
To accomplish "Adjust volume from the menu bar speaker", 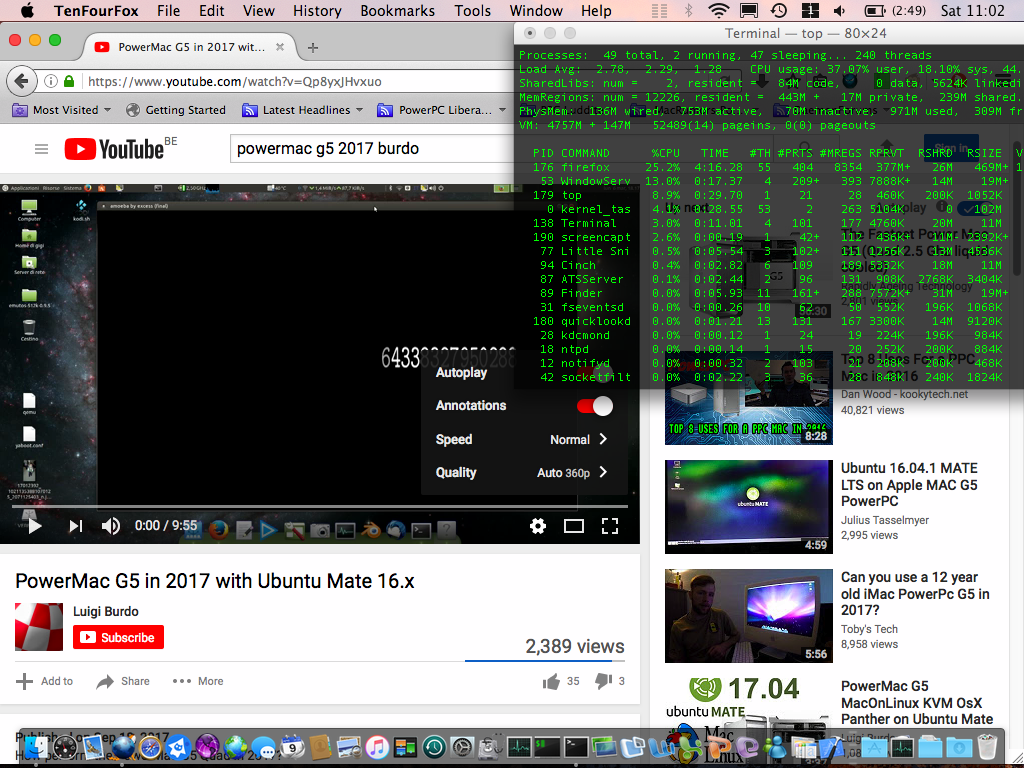I will (x=840, y=11).
